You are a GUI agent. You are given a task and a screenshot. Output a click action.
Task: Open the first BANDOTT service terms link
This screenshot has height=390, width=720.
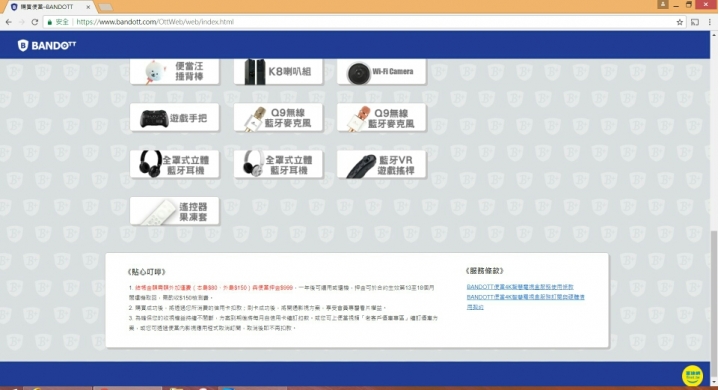tap(520, 287)
